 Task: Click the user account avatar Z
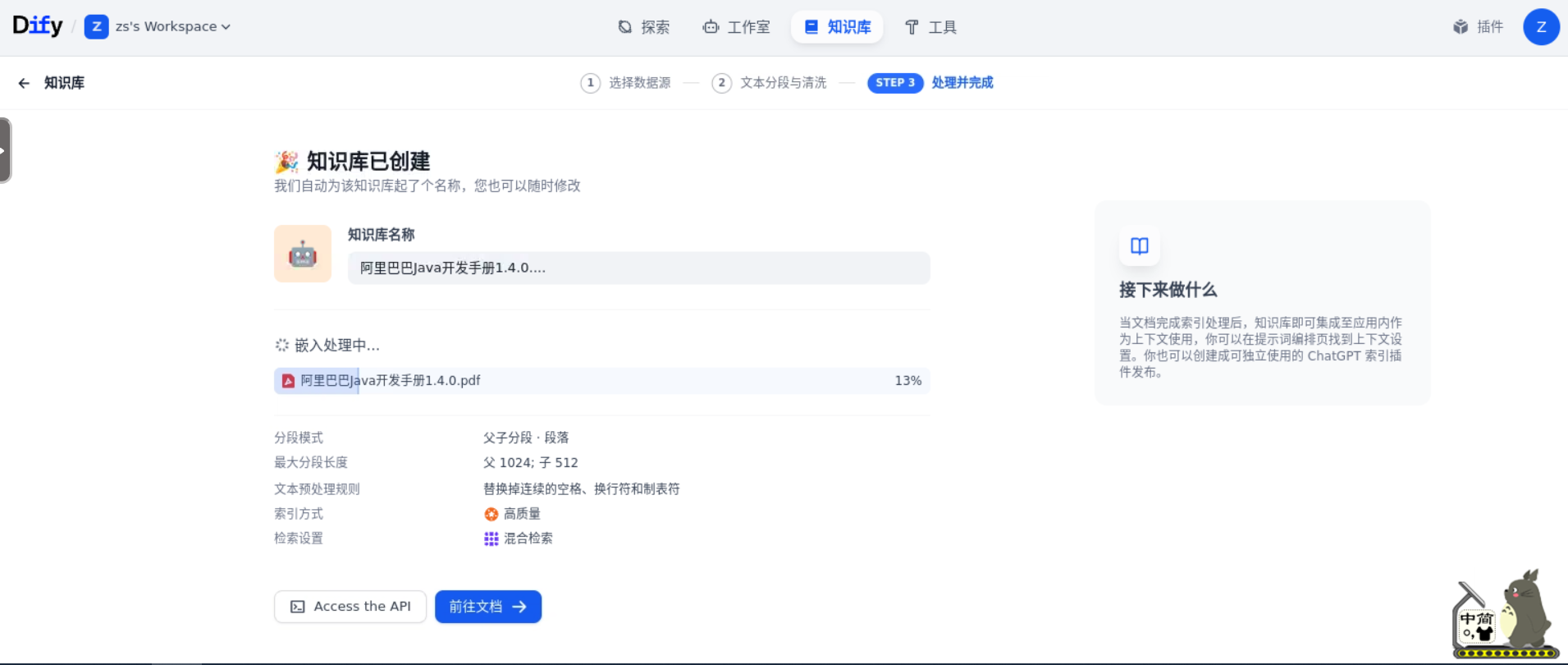(x=1541, y=27)
